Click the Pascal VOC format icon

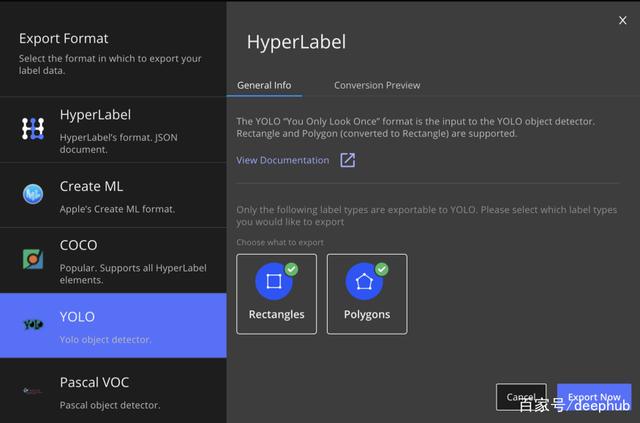(32, 391)
